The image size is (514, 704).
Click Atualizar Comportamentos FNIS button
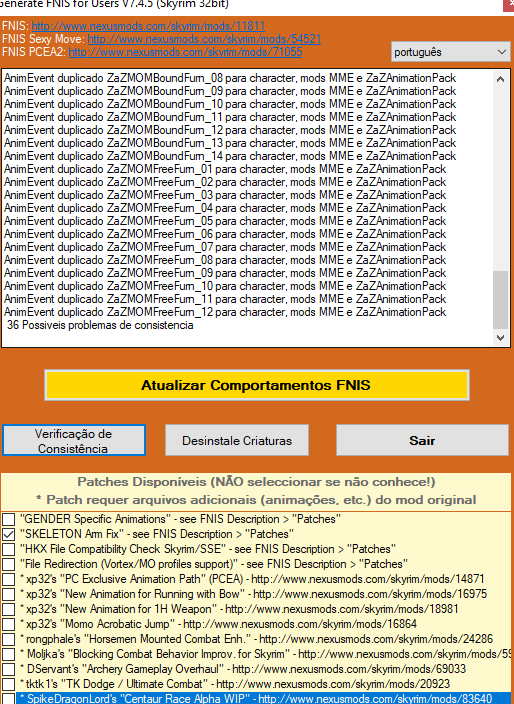[x=256, y=385]
